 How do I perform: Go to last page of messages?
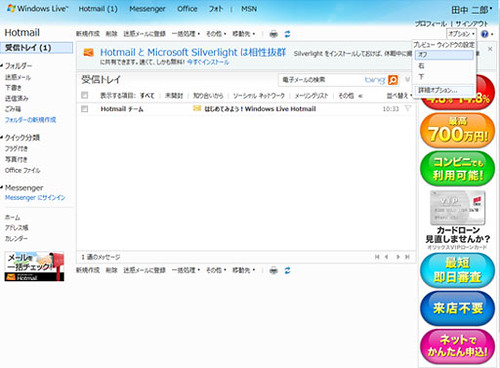point(407,257)
